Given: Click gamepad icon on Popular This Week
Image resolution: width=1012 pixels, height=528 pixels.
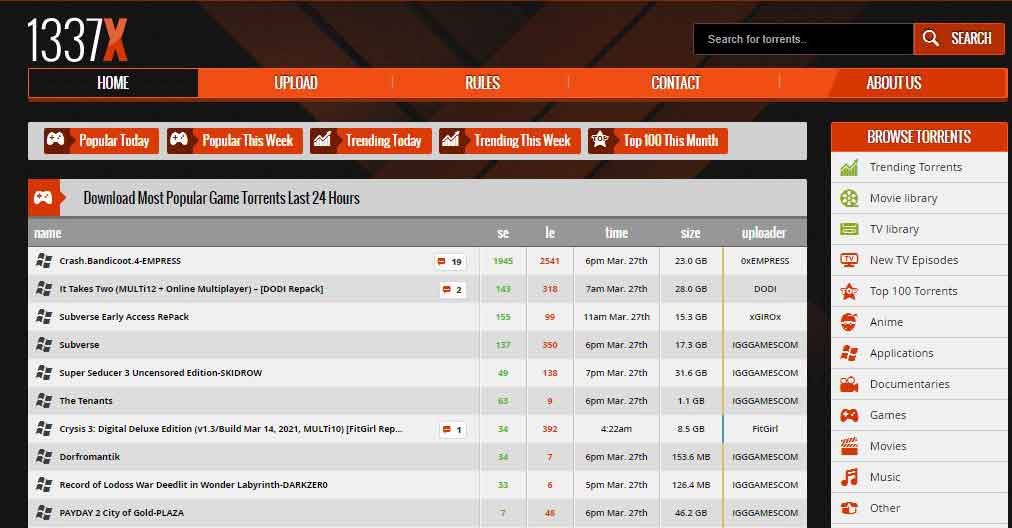Looking at the screenshot, I should point(179,139).
